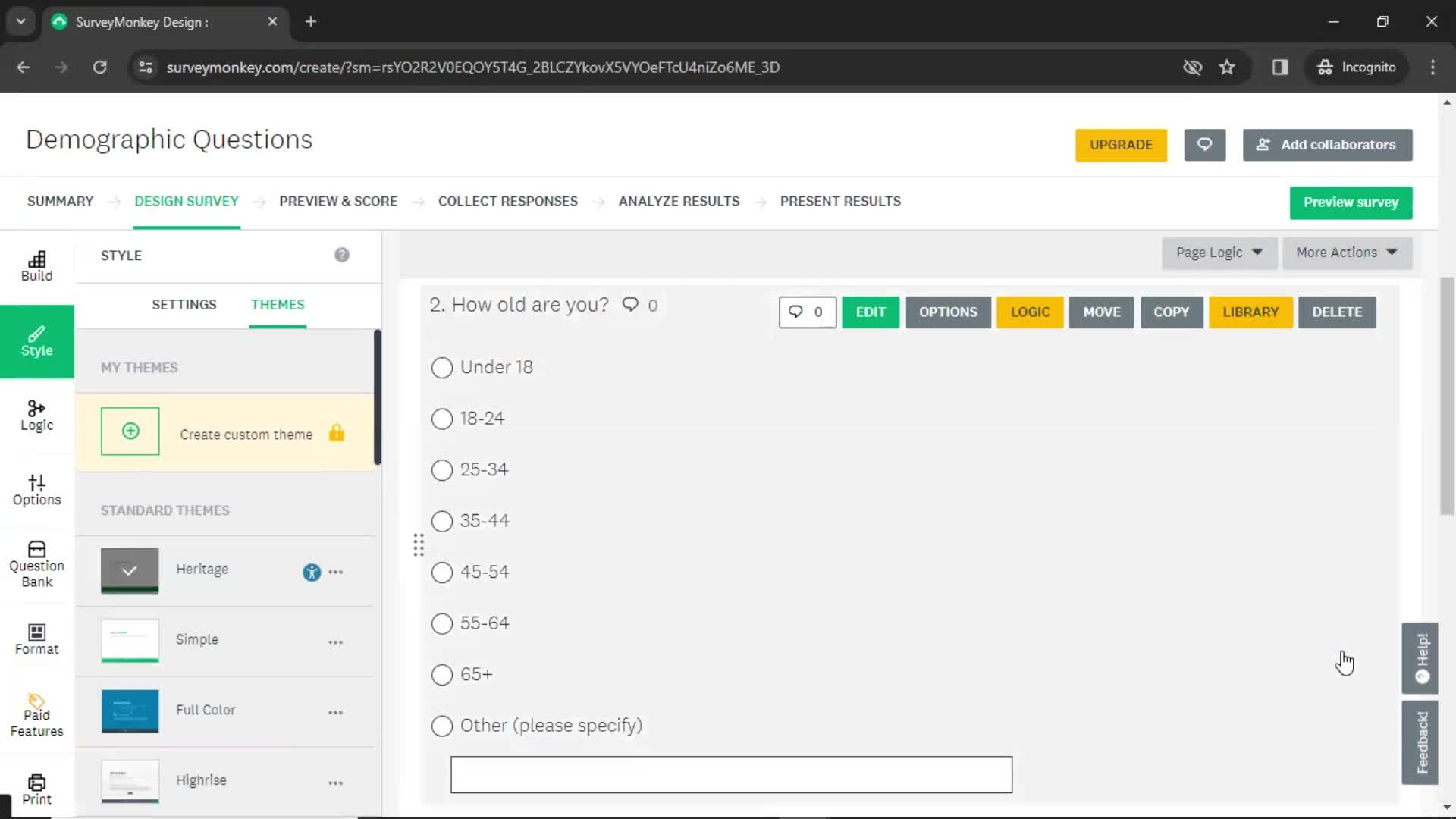Open the Style panel icon
This screenshot has height=819, width=1456.
tap(37, 340)
